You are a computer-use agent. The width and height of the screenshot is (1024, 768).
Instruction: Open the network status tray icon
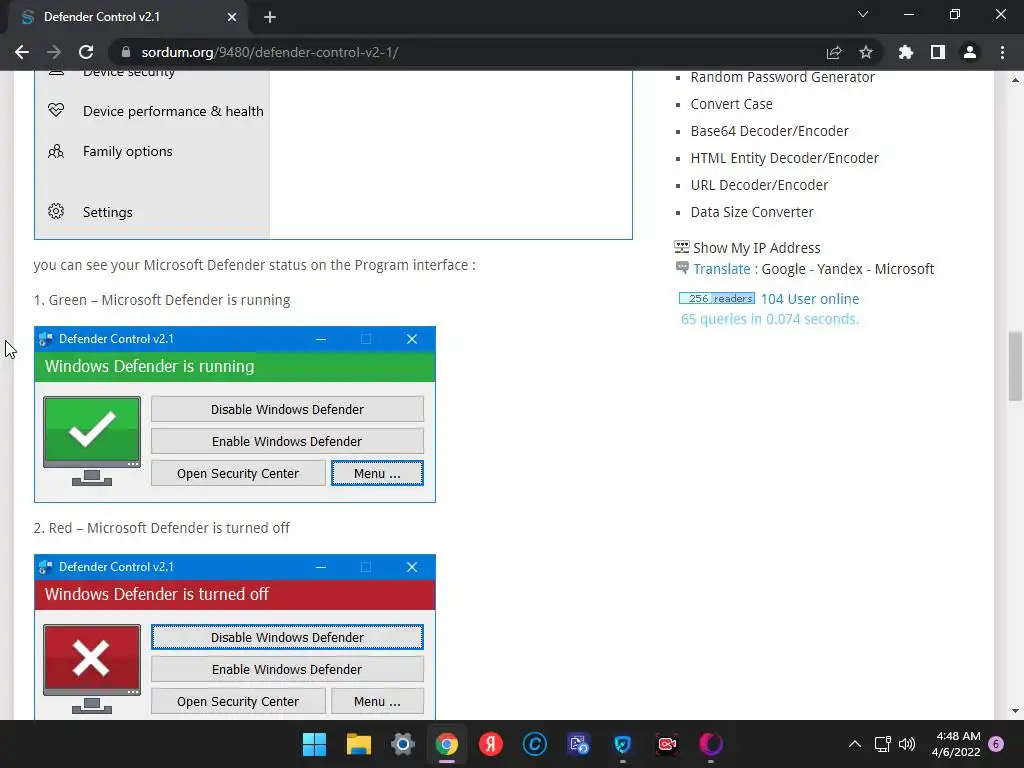pyautogui.click(x=883, y=744)
